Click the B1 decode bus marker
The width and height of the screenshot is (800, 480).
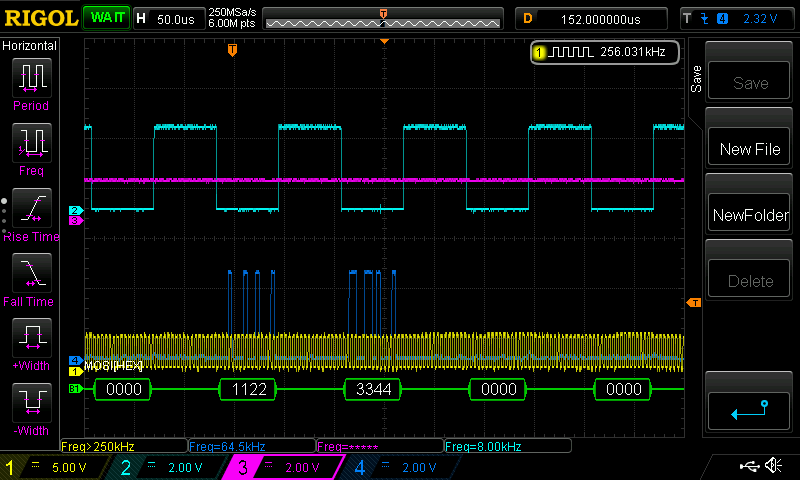tap(75, 389)
